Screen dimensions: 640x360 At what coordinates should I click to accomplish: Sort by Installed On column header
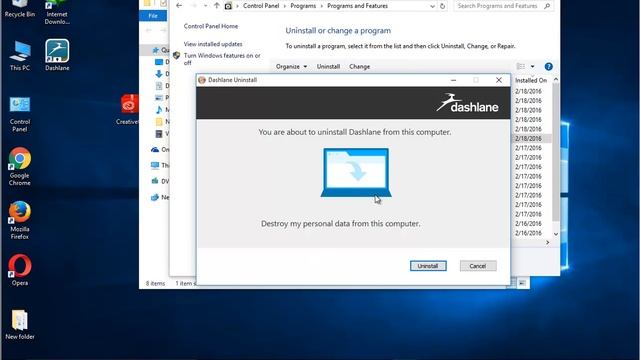[x=531, y=80]
